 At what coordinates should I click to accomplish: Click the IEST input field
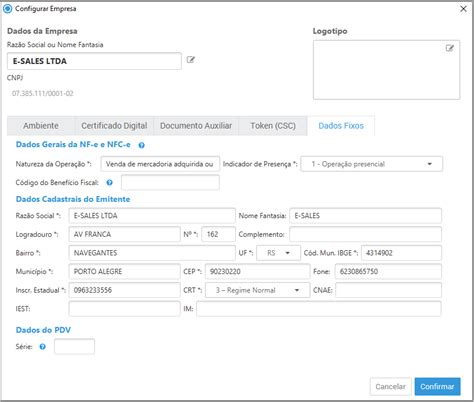click(x=125, y=309)
